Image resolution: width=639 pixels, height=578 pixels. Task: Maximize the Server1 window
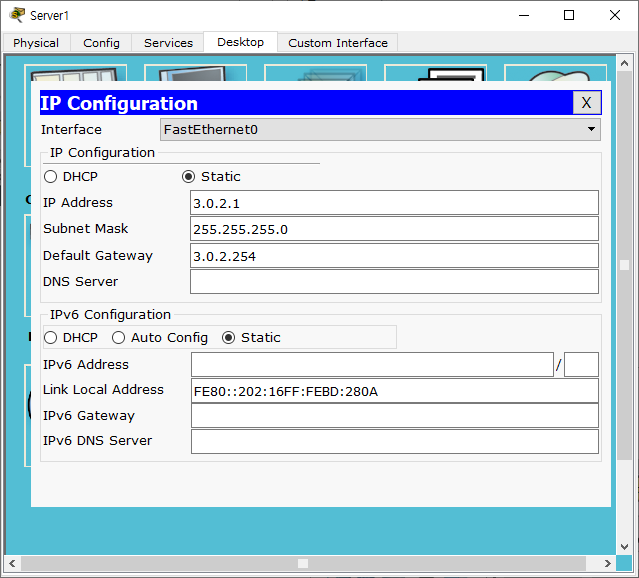(569, 15)
